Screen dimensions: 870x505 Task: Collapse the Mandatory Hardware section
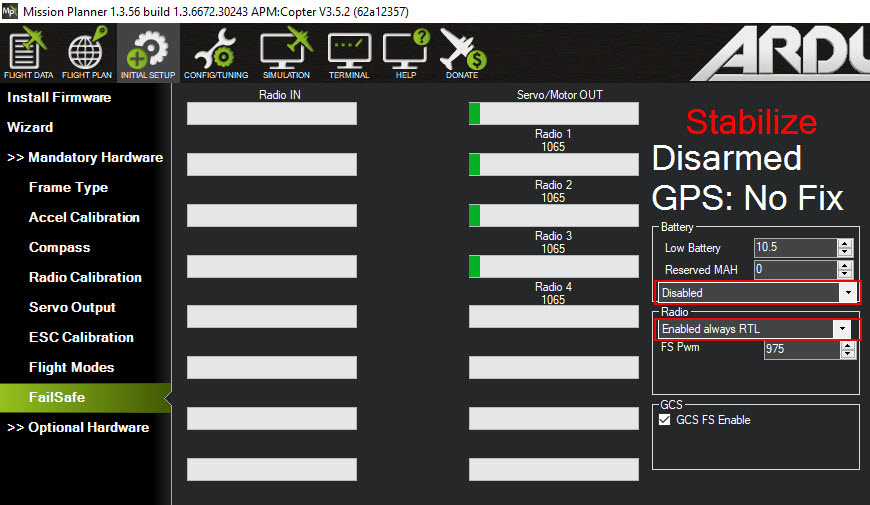click(85, 157)
